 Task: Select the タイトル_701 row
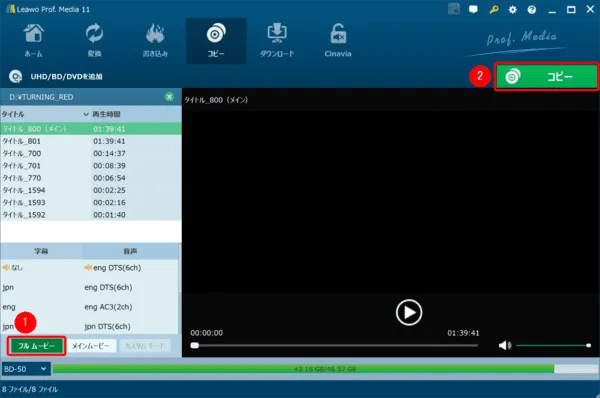point(91,166)
